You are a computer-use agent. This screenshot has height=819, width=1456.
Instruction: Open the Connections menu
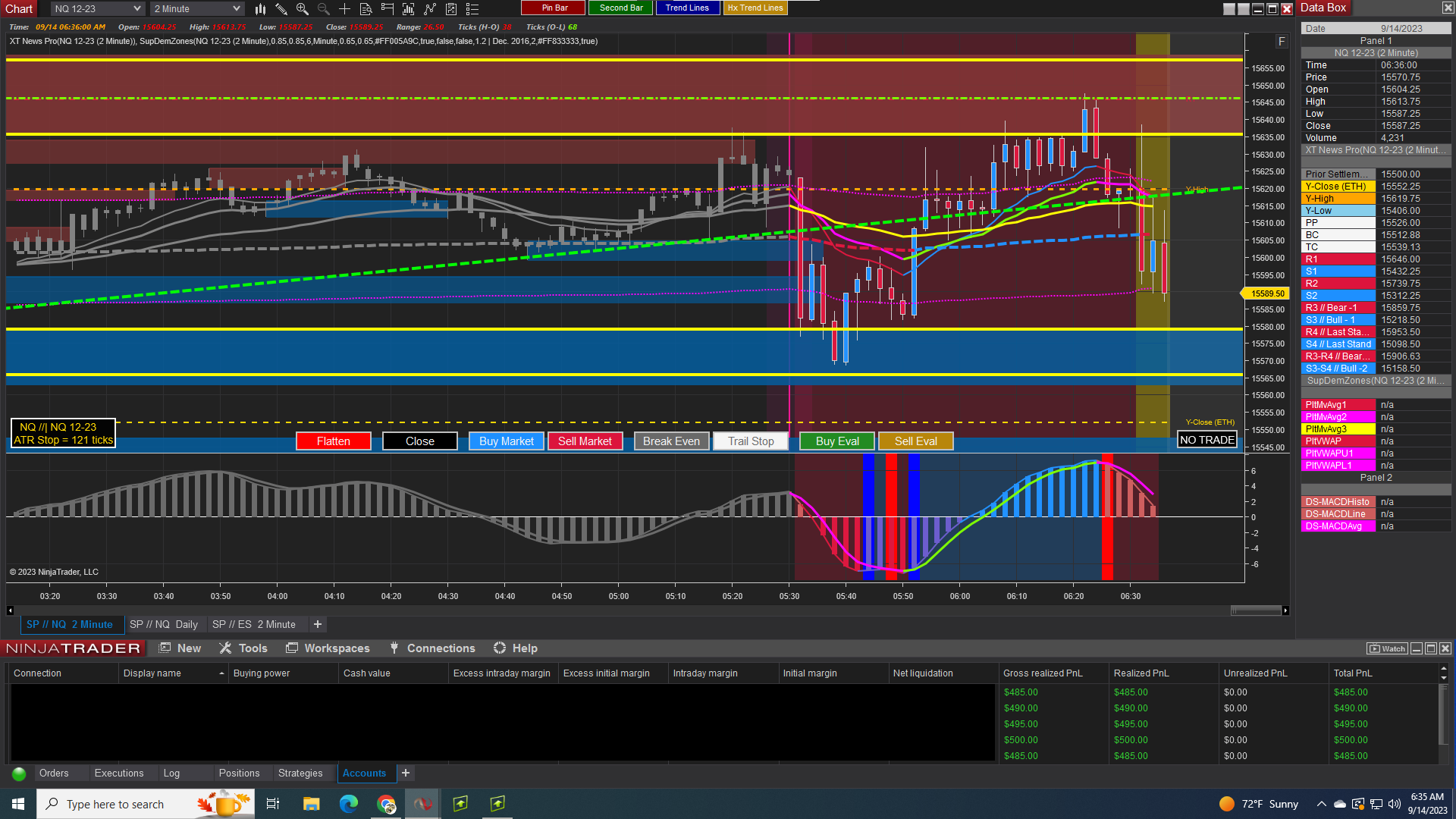pyautogui.click(x=432, y=648)
